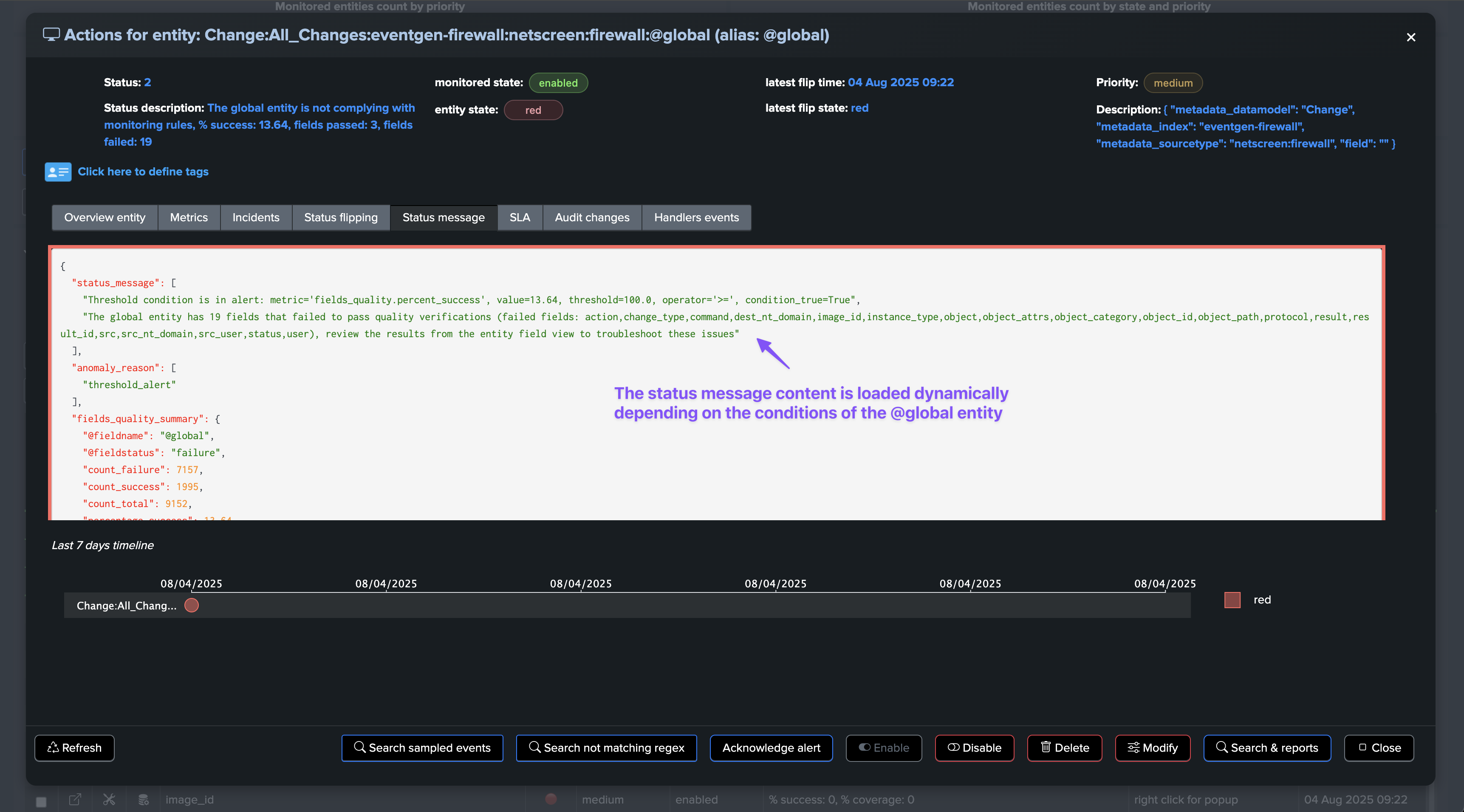Click latest flip time 04 Aug 2025 09:22
Viewport: 1464px width, 812px height.
point(901,82)
